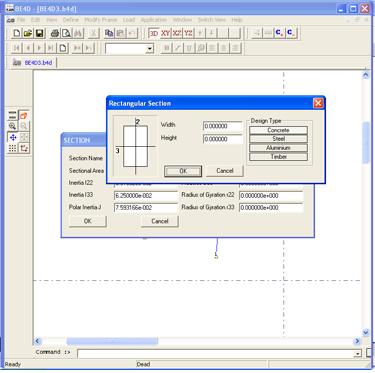
Task: Click the "Dead" status bar text
Action: pos(143,364)
